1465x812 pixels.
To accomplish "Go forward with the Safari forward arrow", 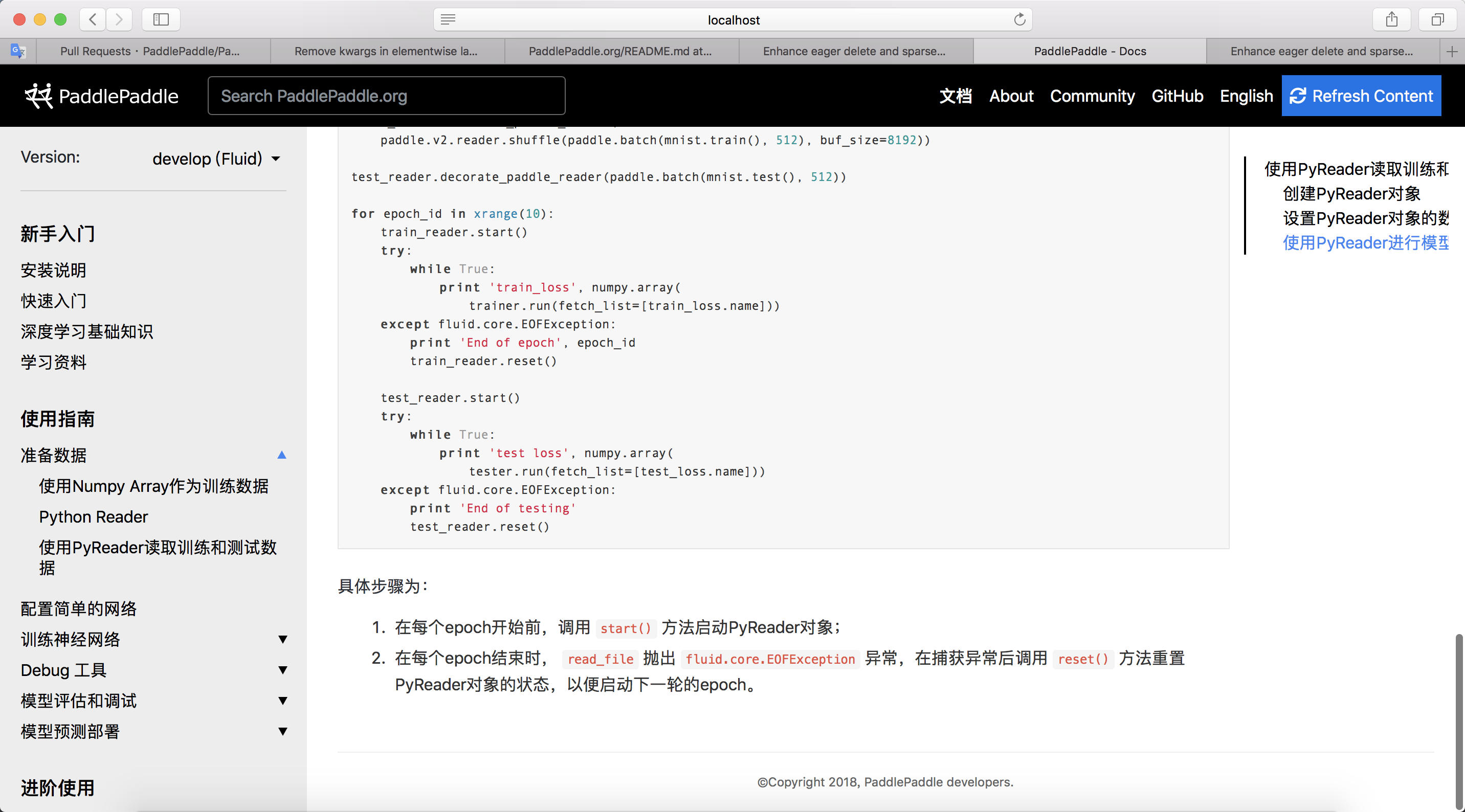I will click(x=119, y=19).
